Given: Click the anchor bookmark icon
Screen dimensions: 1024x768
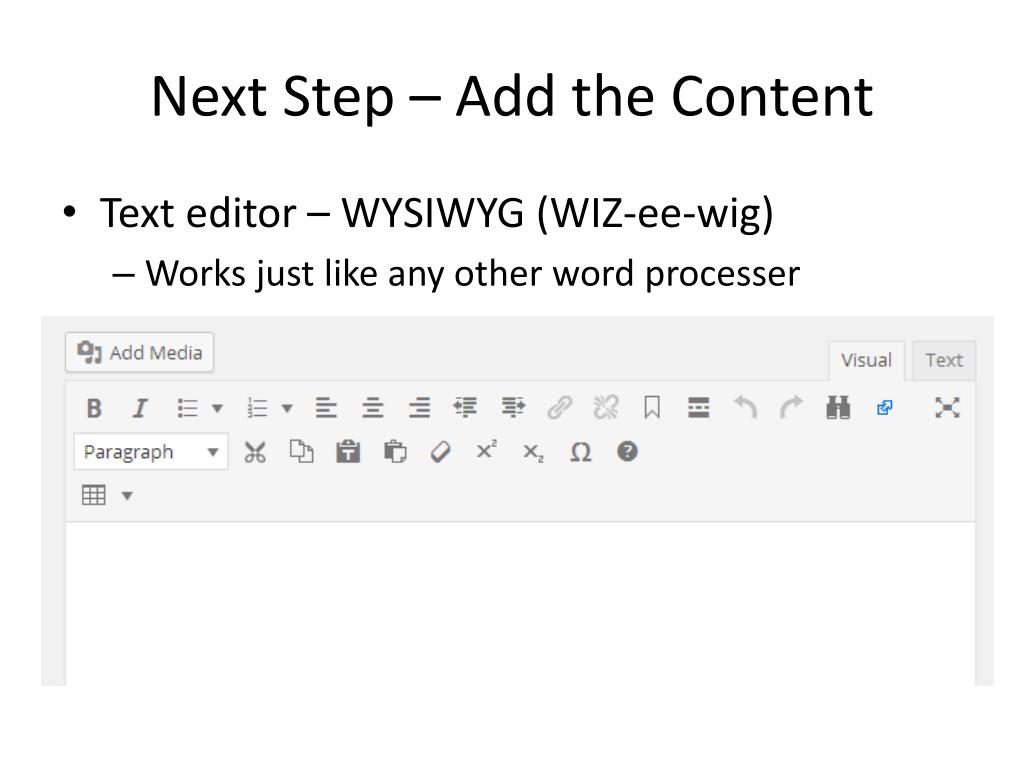Looking at the screenshot, I should [x=652, y=408].
